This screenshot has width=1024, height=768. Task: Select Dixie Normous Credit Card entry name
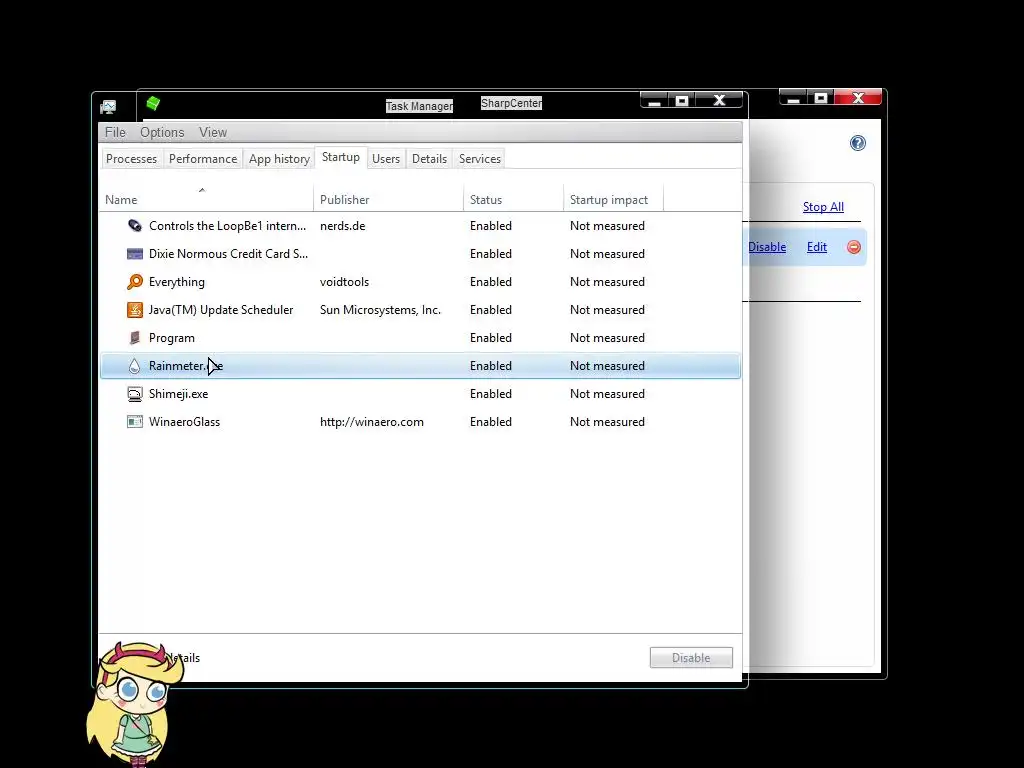229,254
